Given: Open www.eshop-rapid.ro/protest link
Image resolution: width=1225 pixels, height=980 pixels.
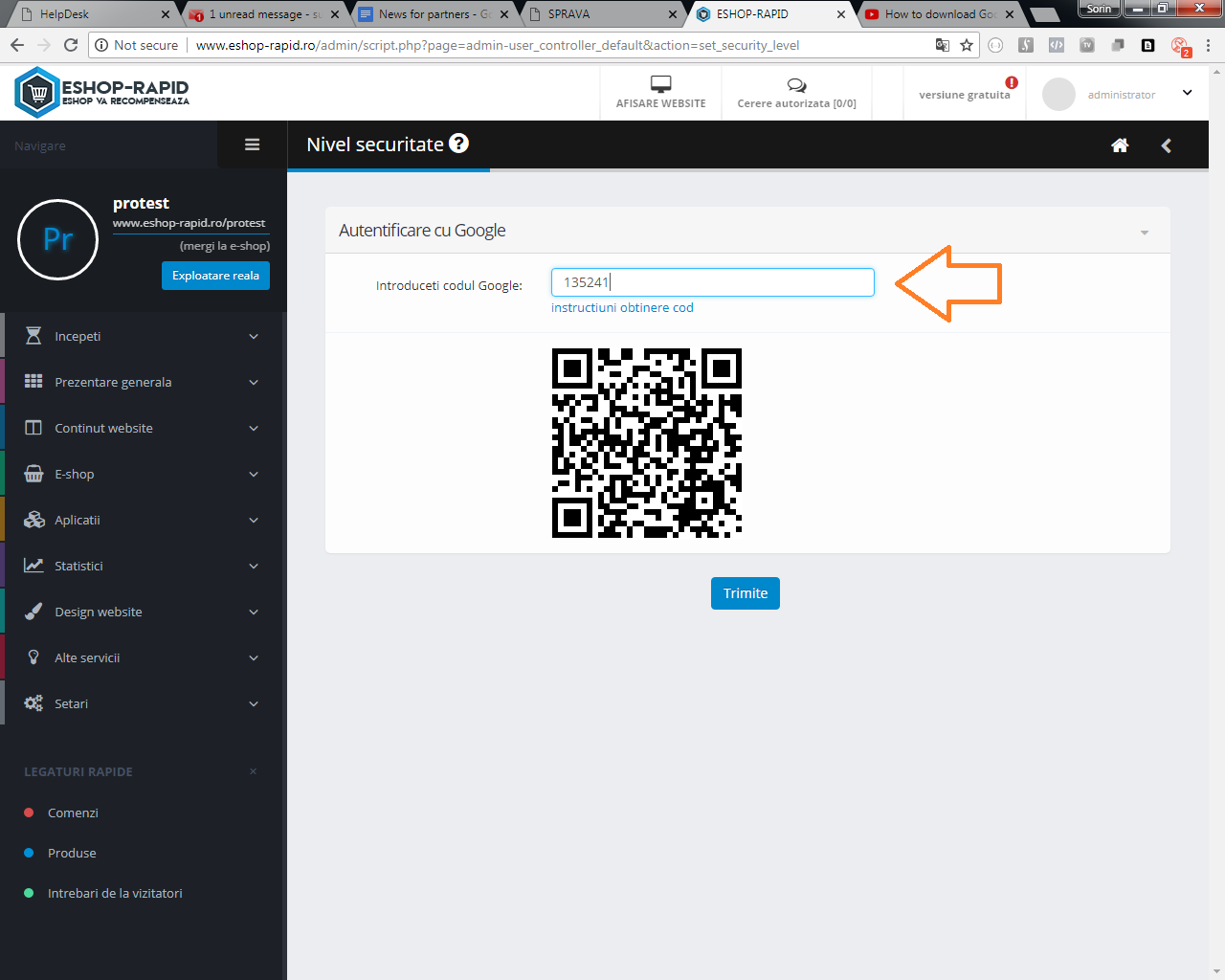Looking at the screenshot, I should 189,223.
